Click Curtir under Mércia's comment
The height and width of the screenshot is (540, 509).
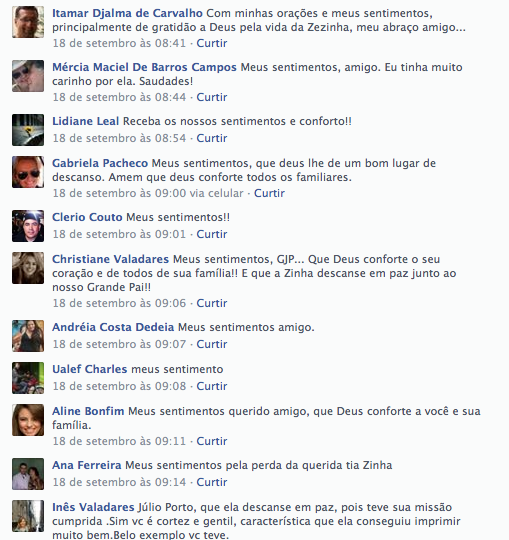click(x=212, y=97)
